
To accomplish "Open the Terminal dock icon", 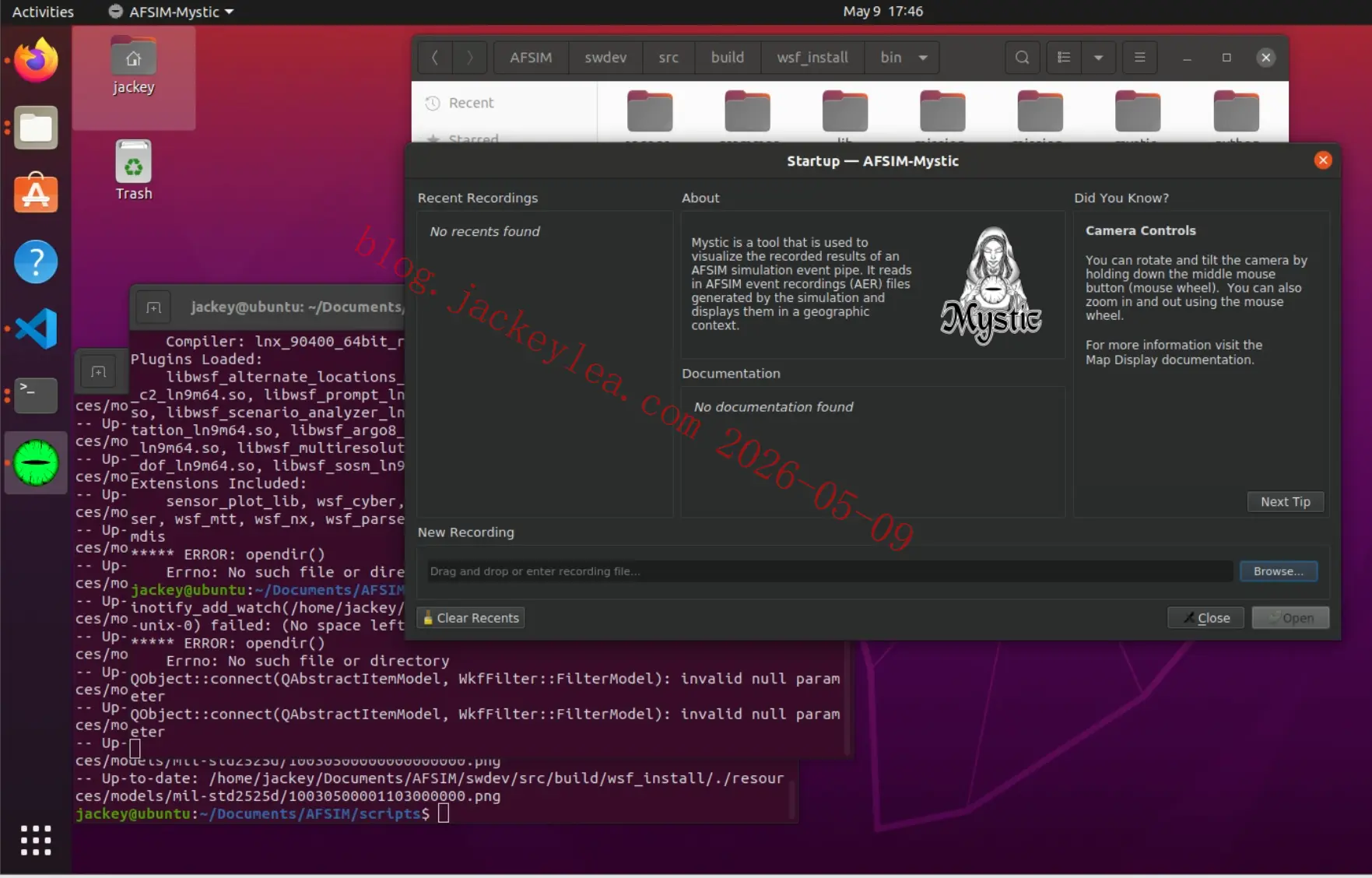I will pyautogui.click(x=36, y=395).
